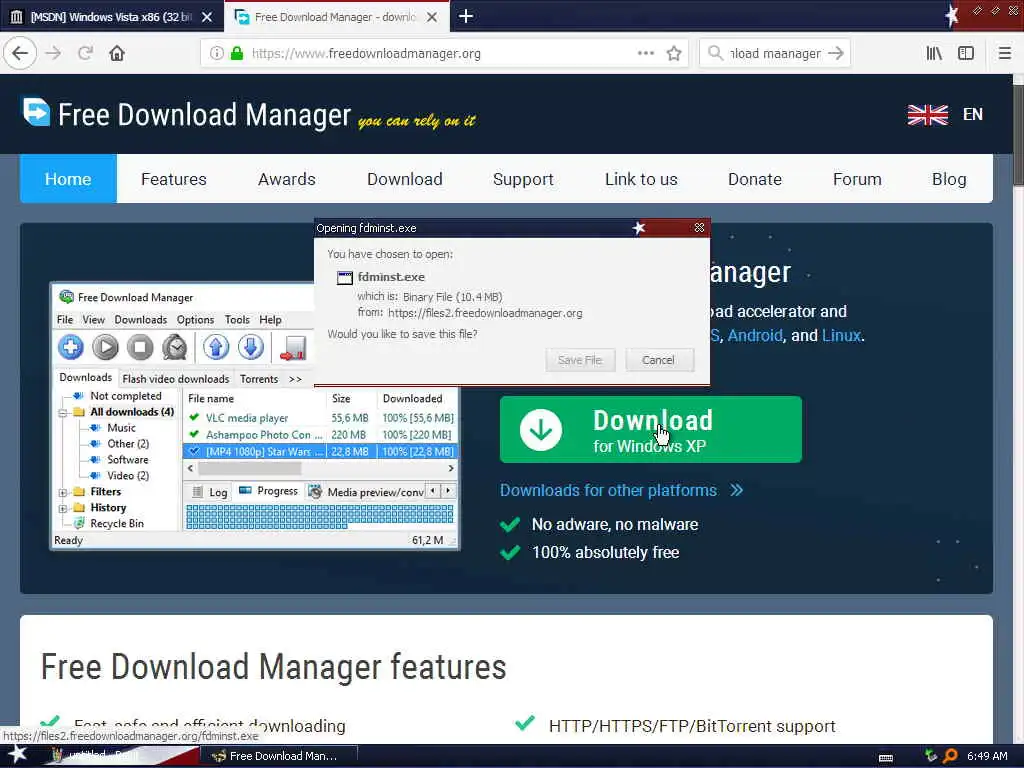Click the taskbar start star icon
The image size is (1024, 768).
click(x=16, y=755)
